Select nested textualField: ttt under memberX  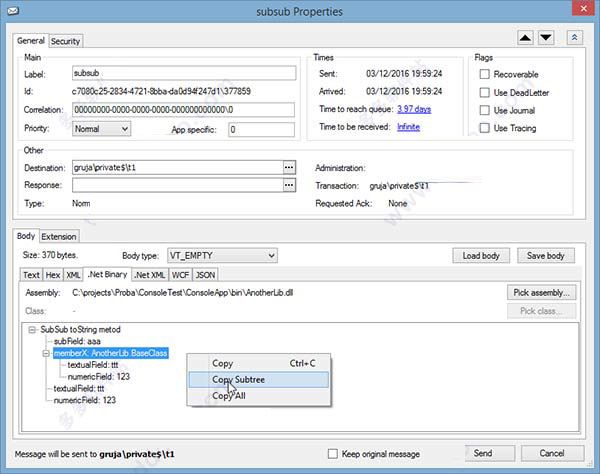pos(93,365)
